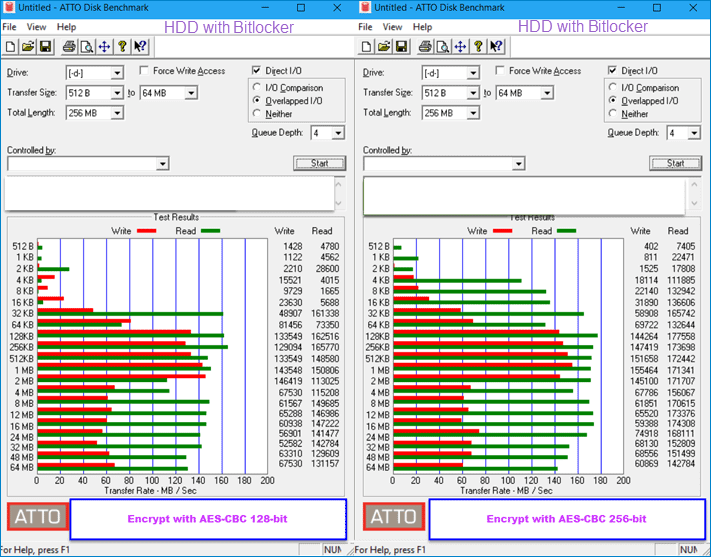Screen dimensions: 711x557
Task: Select Neither radio option in right window
Action: point(614,114)
